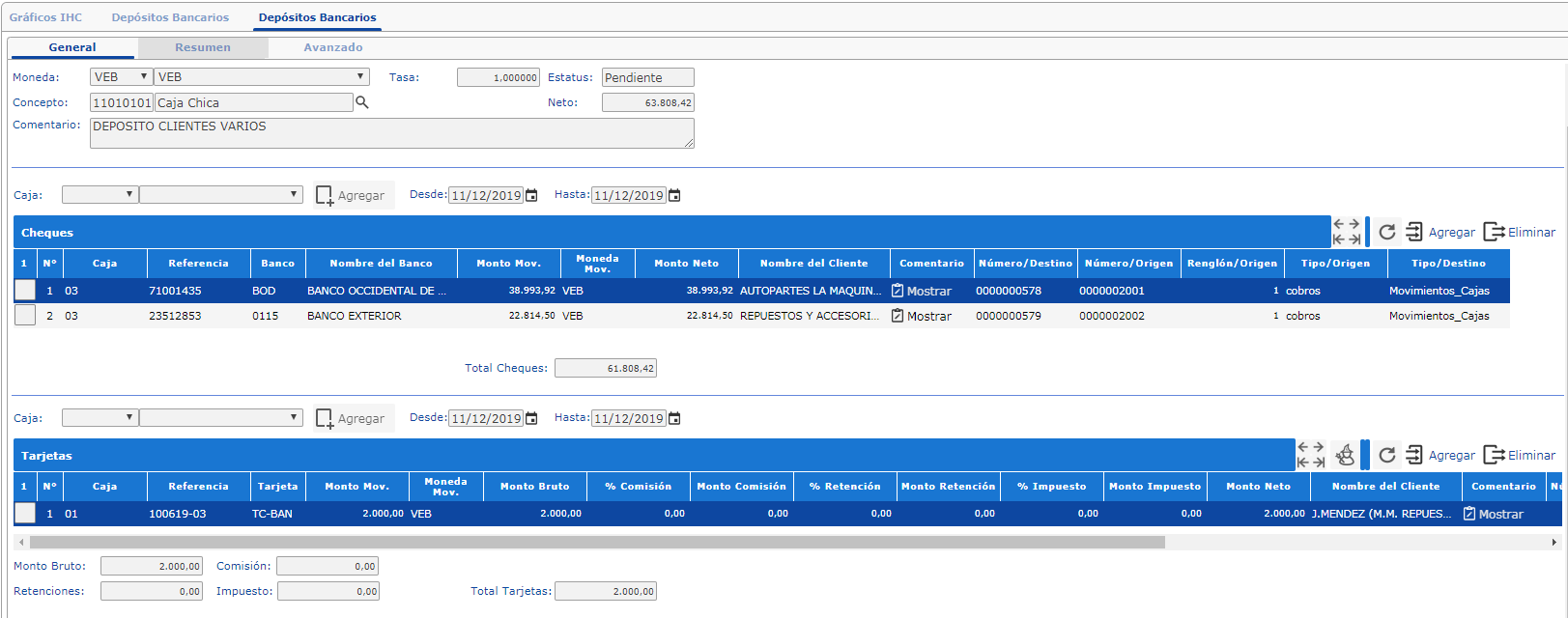
Task: Click Agregar text in Tarjetas toolbar
Action: click(1452, 456)
